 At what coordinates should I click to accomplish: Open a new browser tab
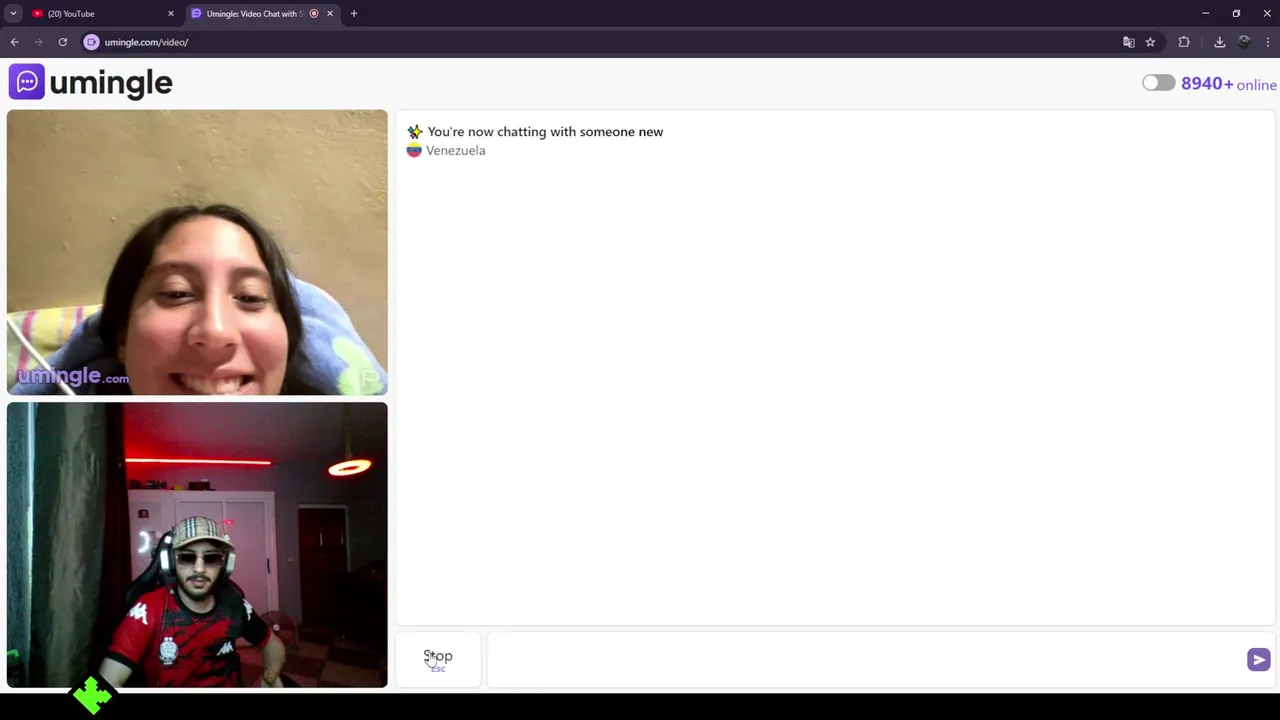click(353, 14)
